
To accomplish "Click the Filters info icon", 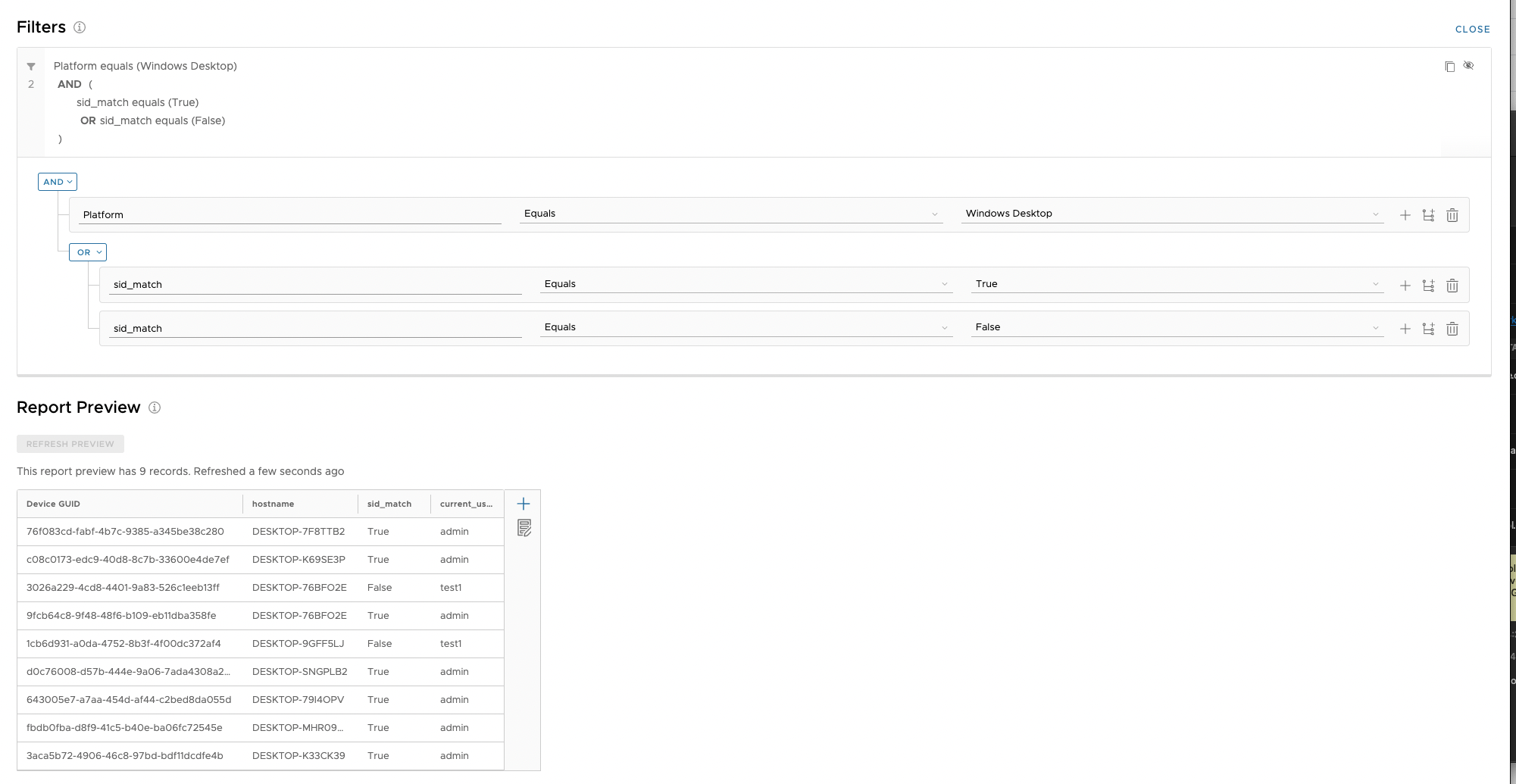I will (x=80, y=27).
